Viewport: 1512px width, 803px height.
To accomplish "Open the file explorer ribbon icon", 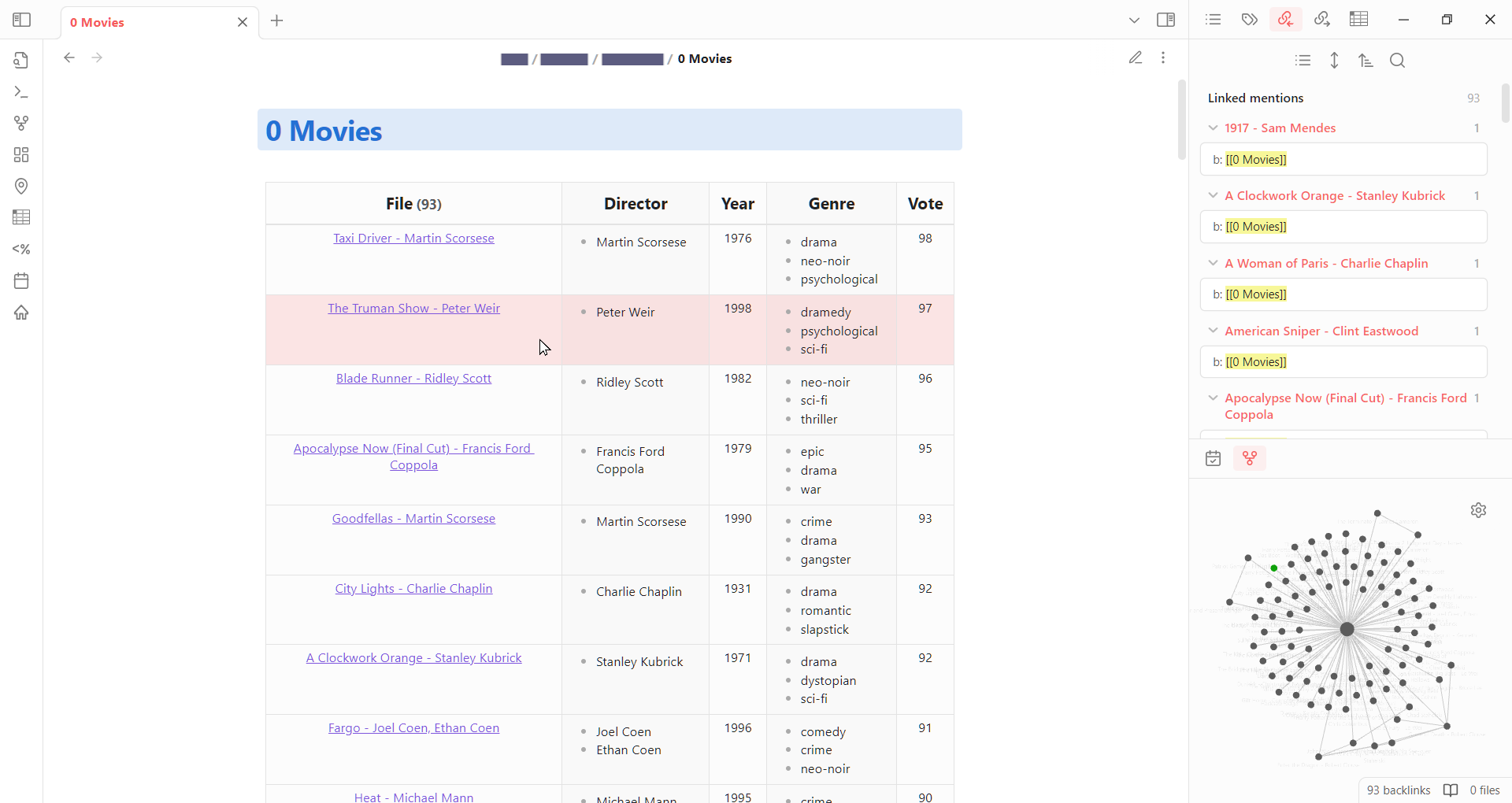I will point(21,60).
